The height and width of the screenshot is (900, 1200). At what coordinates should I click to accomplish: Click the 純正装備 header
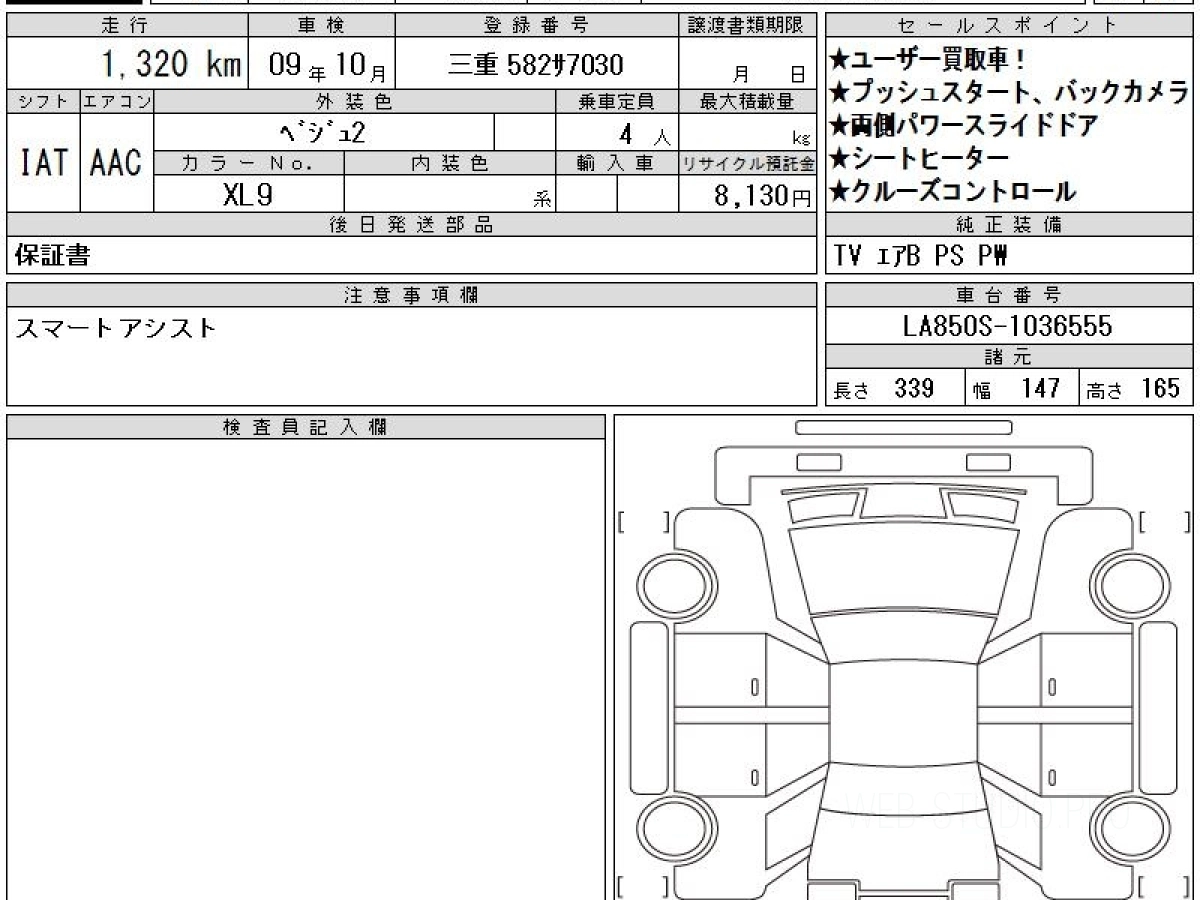(1008, 225)
